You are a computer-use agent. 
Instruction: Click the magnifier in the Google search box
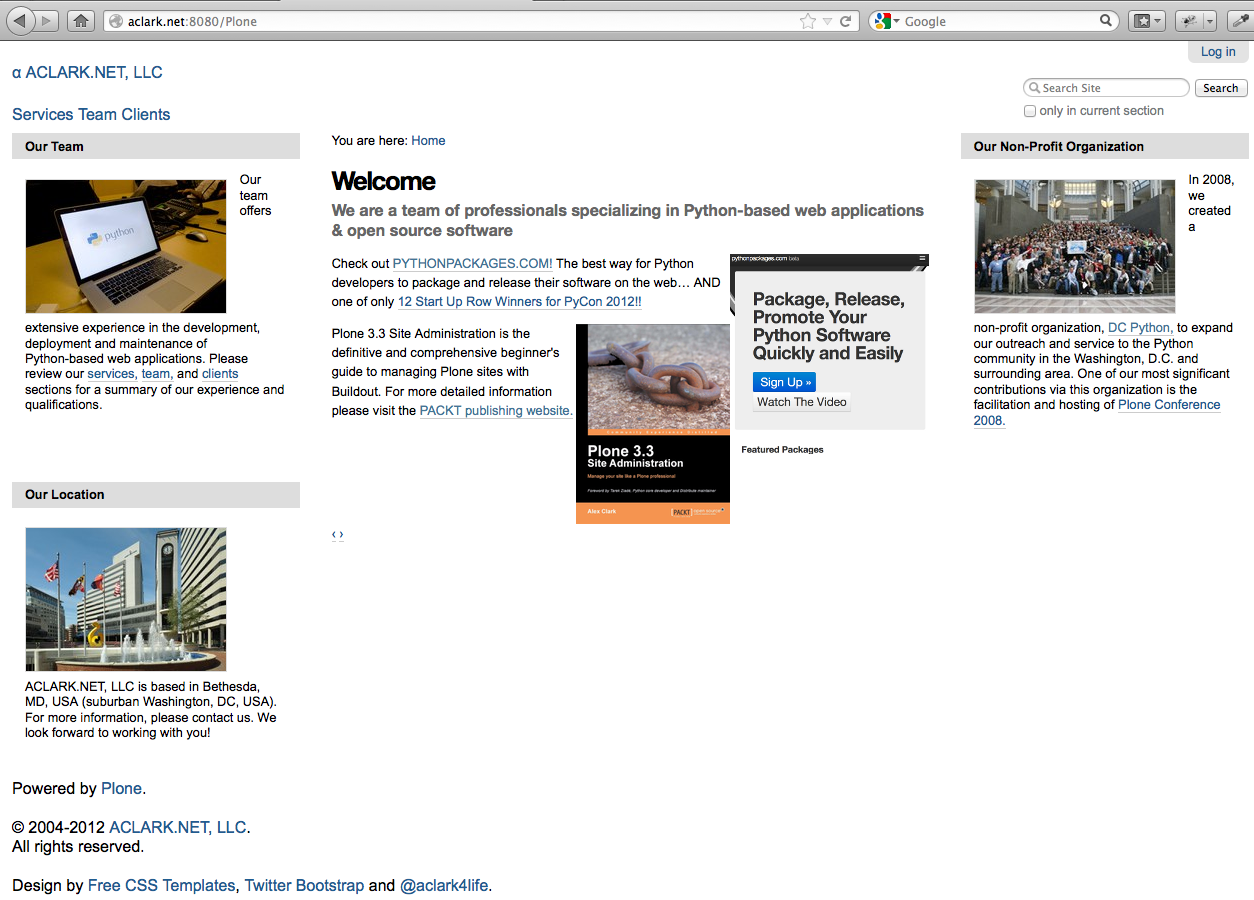point(1106,20)
